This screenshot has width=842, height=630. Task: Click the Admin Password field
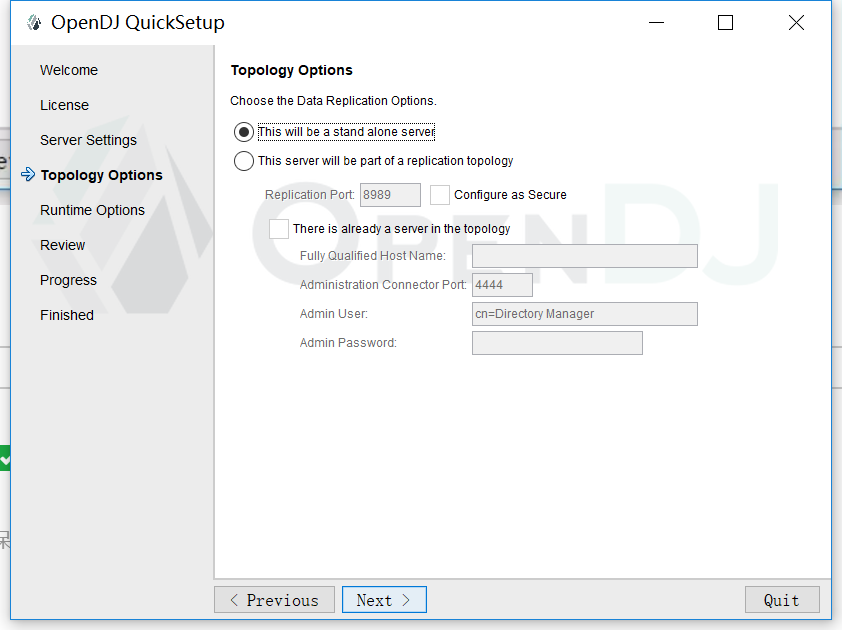pos(557,343)
